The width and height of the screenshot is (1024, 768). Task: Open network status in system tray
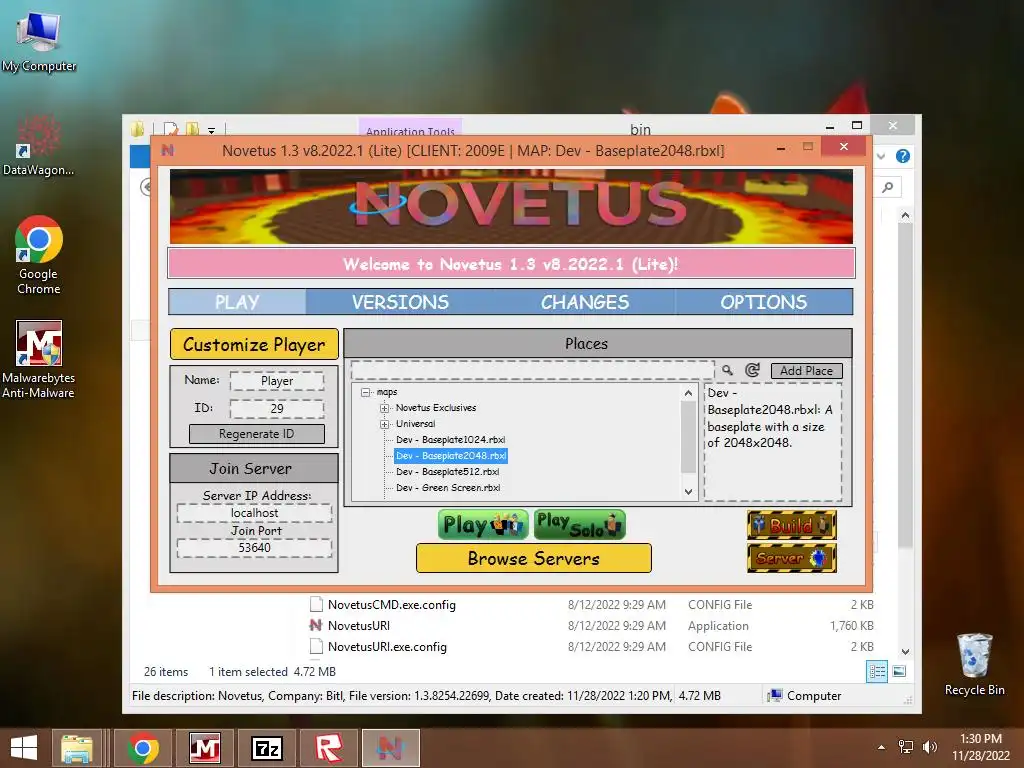[x=906, y=746]
